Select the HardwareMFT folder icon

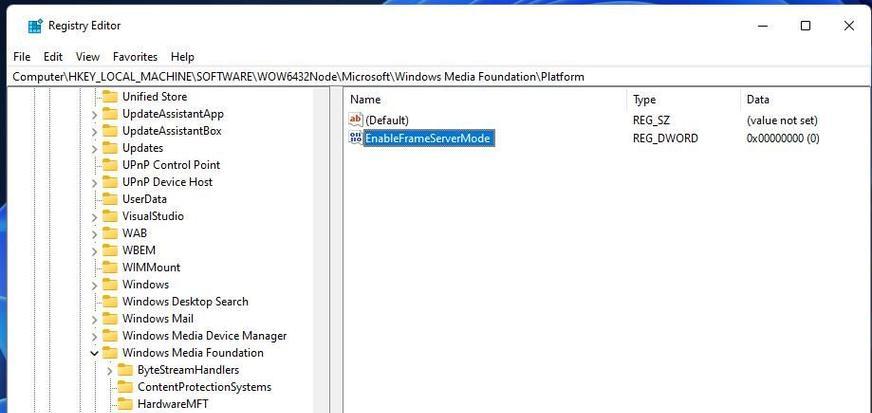tap(126, 404)
